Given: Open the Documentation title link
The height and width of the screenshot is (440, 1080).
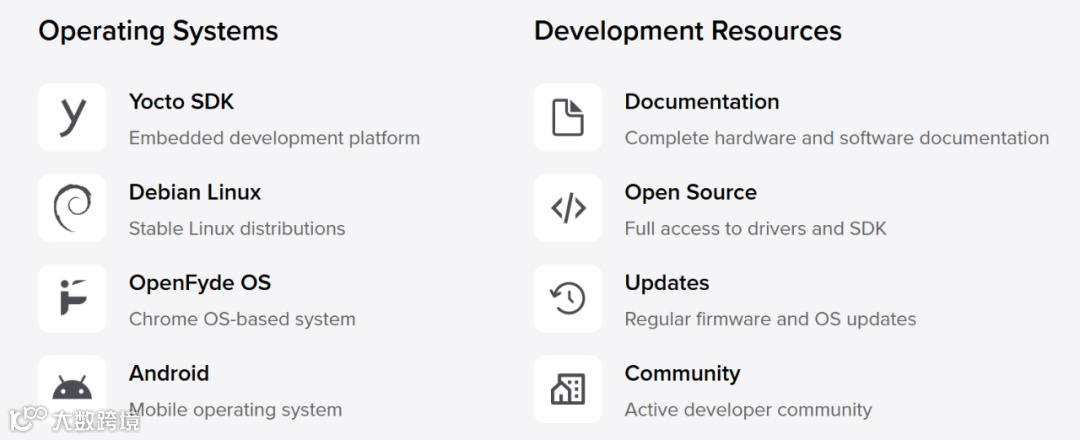Looking at the screenshot, I should coord(702,102).
